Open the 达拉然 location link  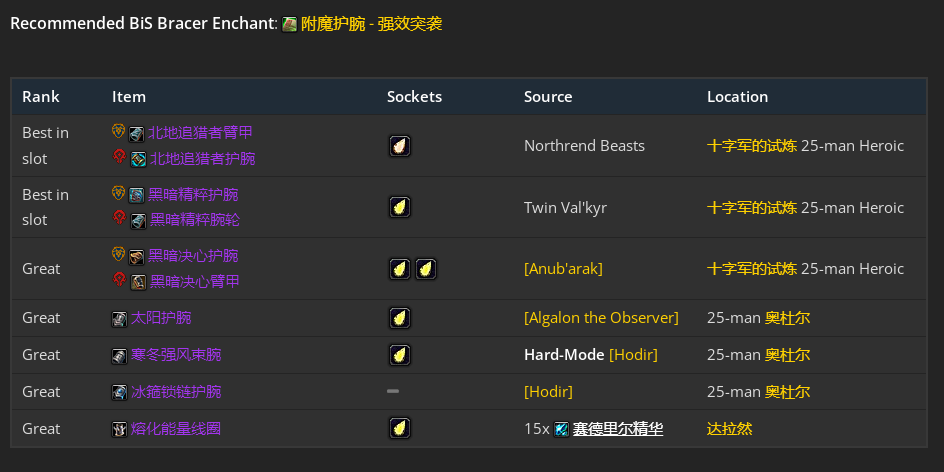click(x=729, y=429)
